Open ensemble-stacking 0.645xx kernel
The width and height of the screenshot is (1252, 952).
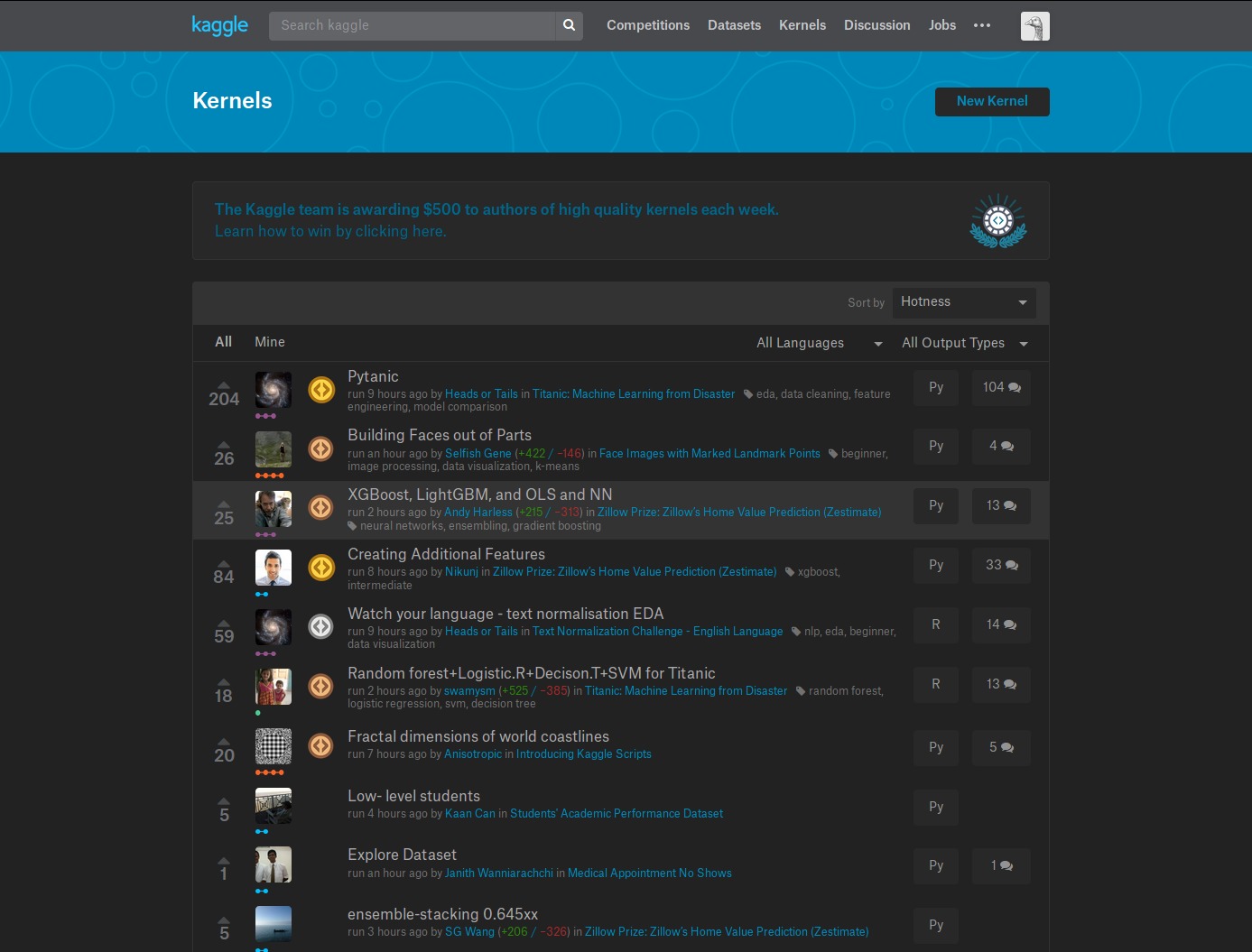tap(442, 914)
